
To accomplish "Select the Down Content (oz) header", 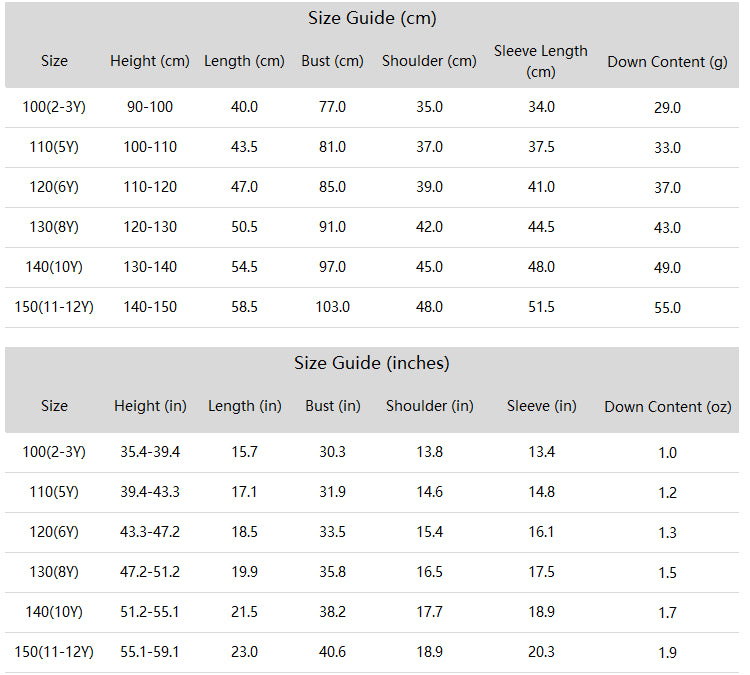I will [668, 407].
